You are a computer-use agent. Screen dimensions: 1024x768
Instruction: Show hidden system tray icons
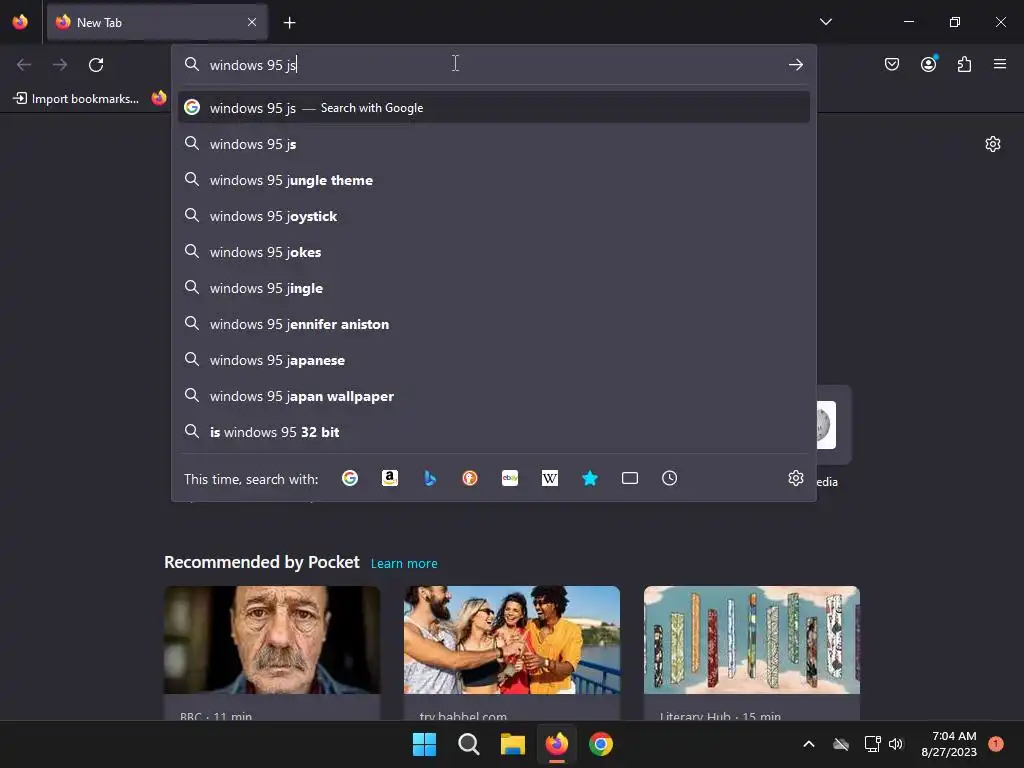tap(808, 744)
